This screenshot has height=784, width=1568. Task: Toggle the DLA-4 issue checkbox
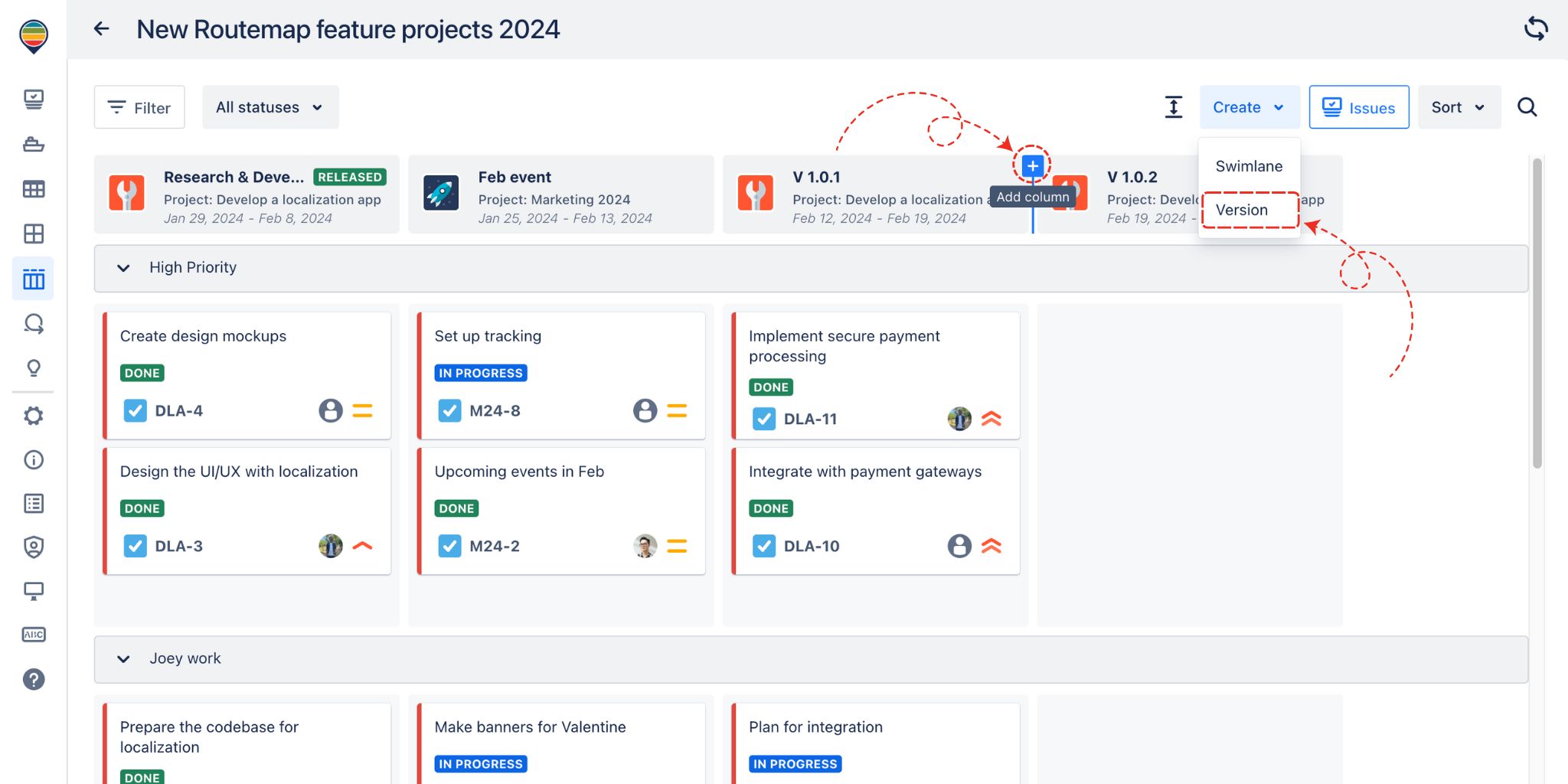point(136,410)
